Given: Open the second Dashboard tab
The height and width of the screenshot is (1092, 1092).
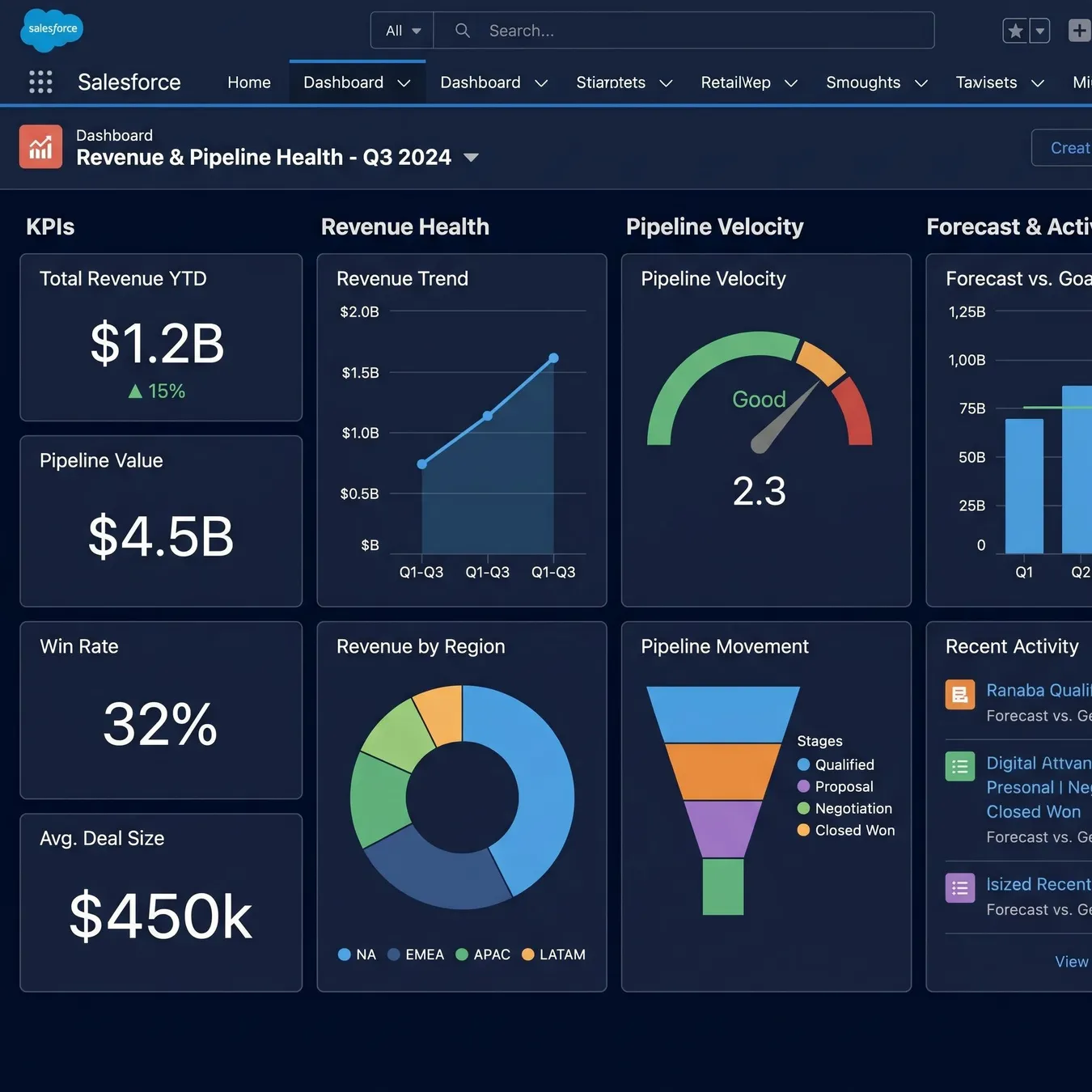Looking at the screenshot, I should coord(480,83).
